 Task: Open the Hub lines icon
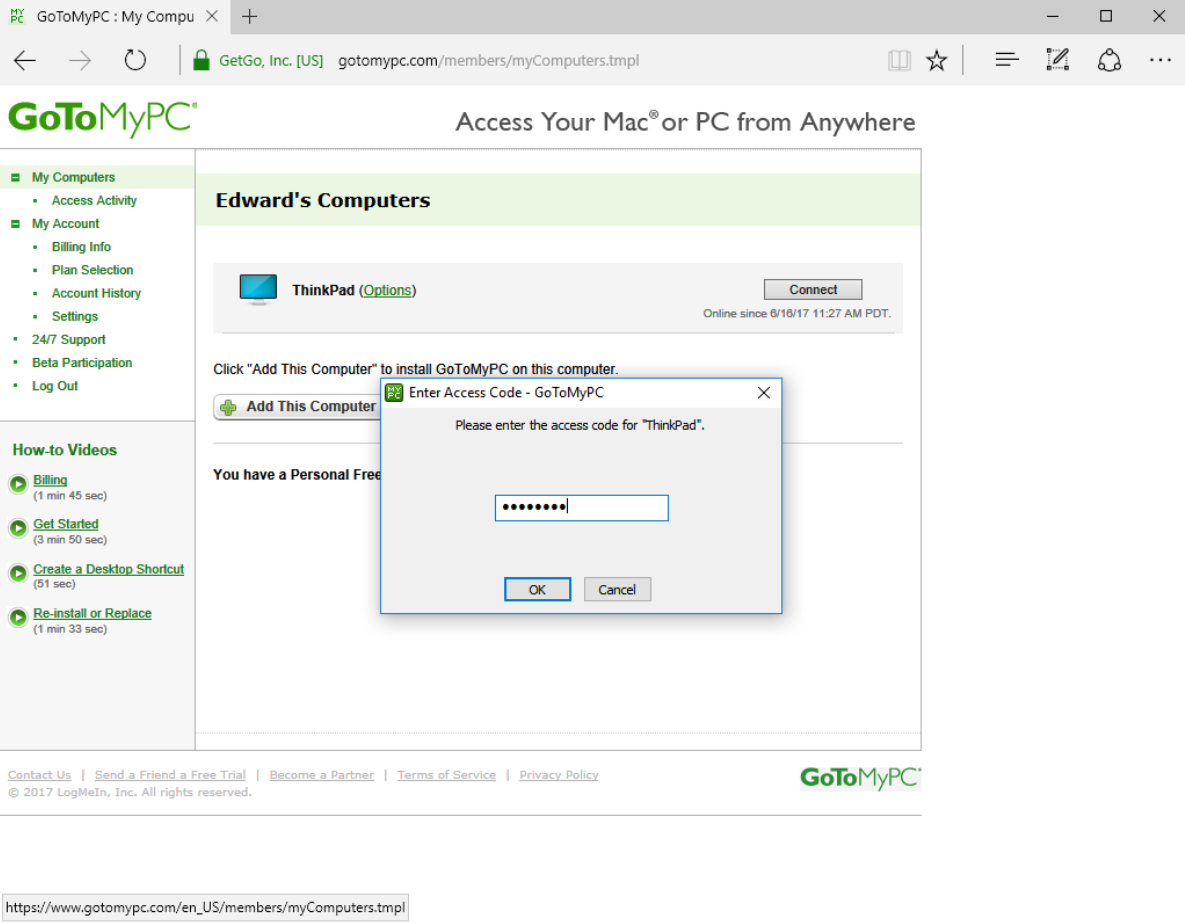1007,60
